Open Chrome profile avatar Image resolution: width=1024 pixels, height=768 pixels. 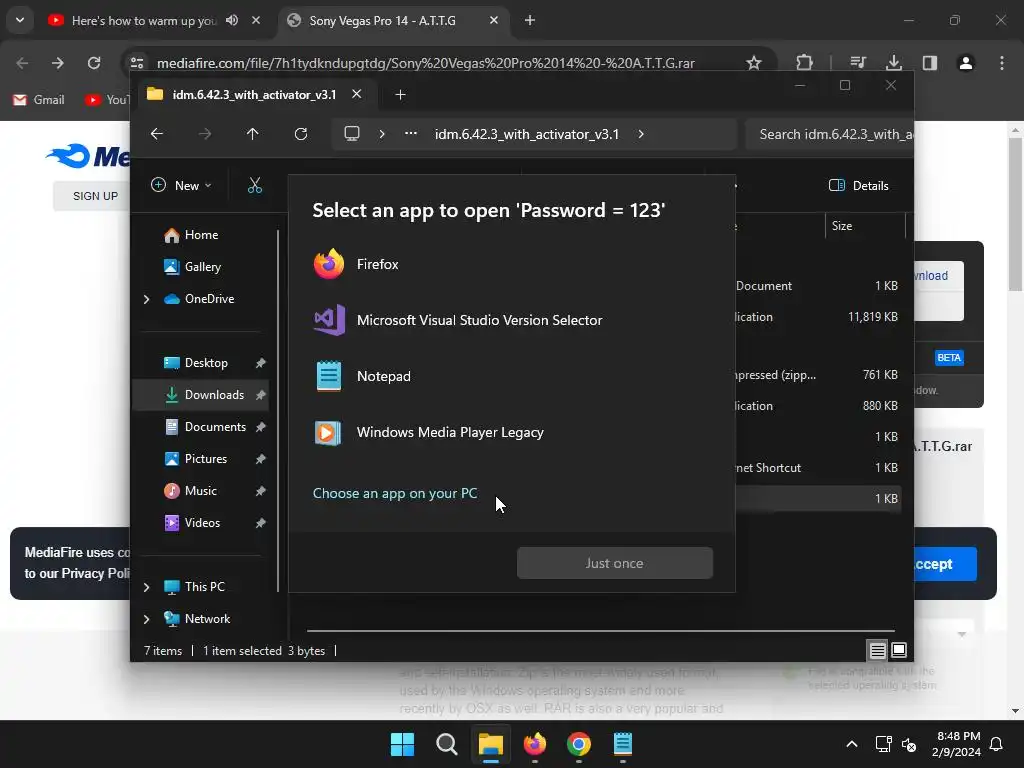point(965,63)
